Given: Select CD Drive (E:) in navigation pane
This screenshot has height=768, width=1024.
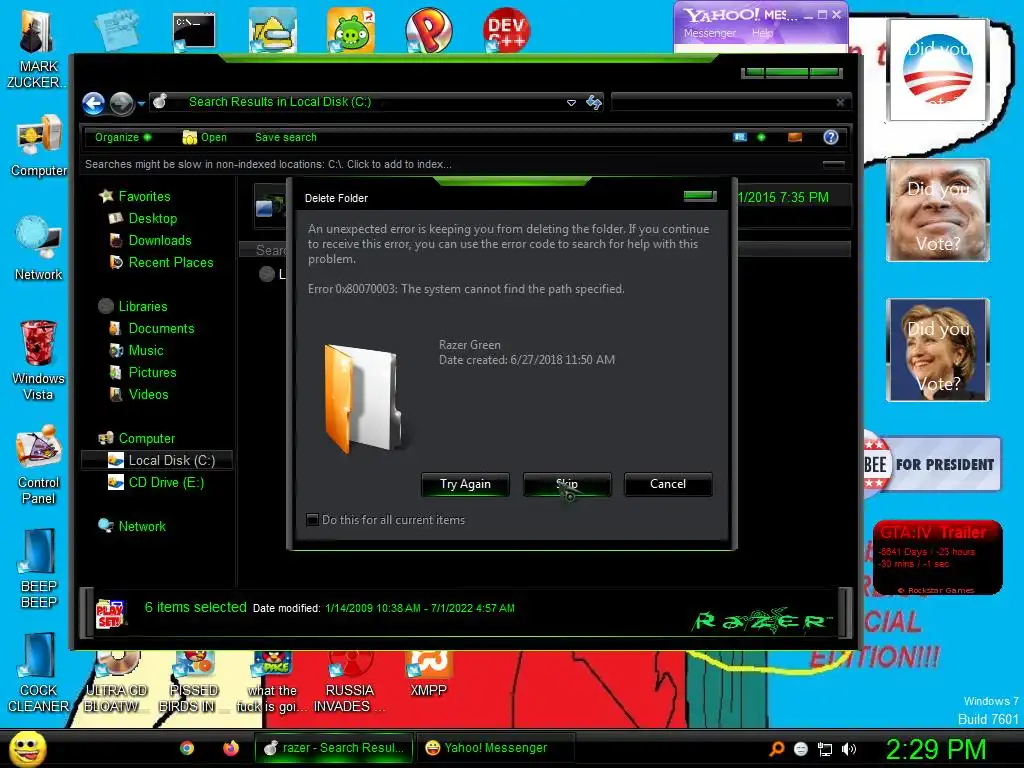Looking at the screenshot, I should [x=166, y=483].
